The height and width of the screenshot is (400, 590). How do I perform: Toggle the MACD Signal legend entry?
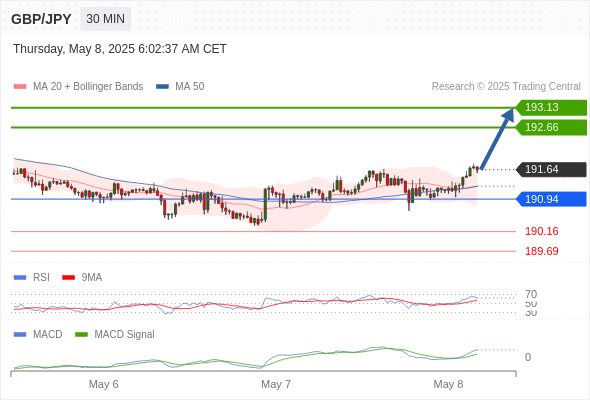point(115,334)
